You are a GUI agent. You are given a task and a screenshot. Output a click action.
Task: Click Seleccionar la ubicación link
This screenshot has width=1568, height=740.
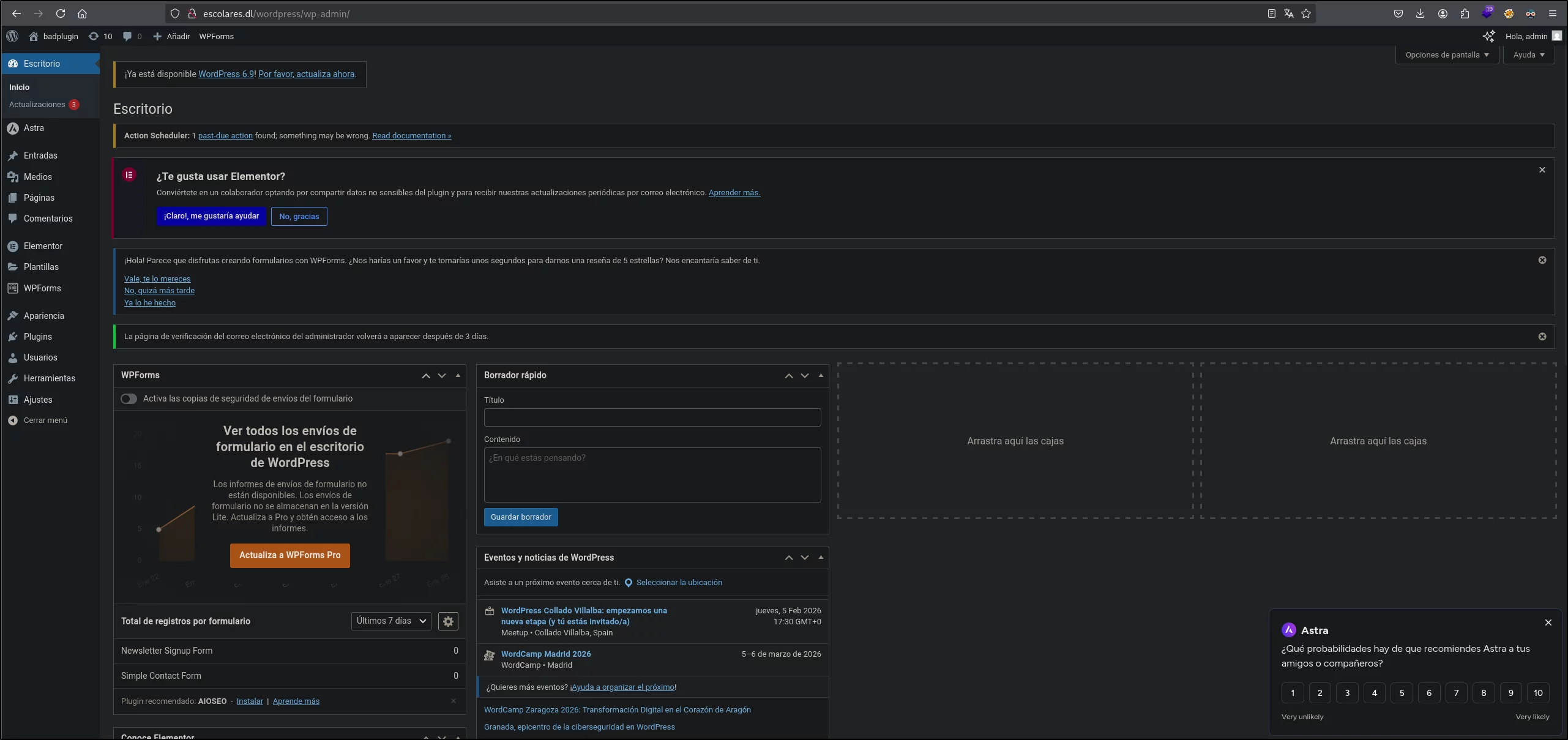click(679, 583)
